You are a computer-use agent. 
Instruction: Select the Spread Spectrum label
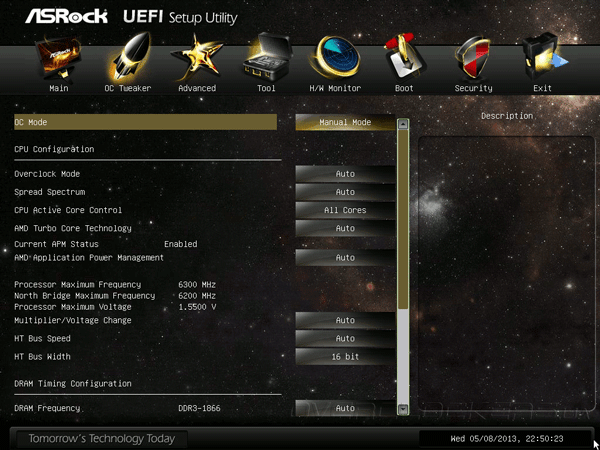tap(49, 192)
